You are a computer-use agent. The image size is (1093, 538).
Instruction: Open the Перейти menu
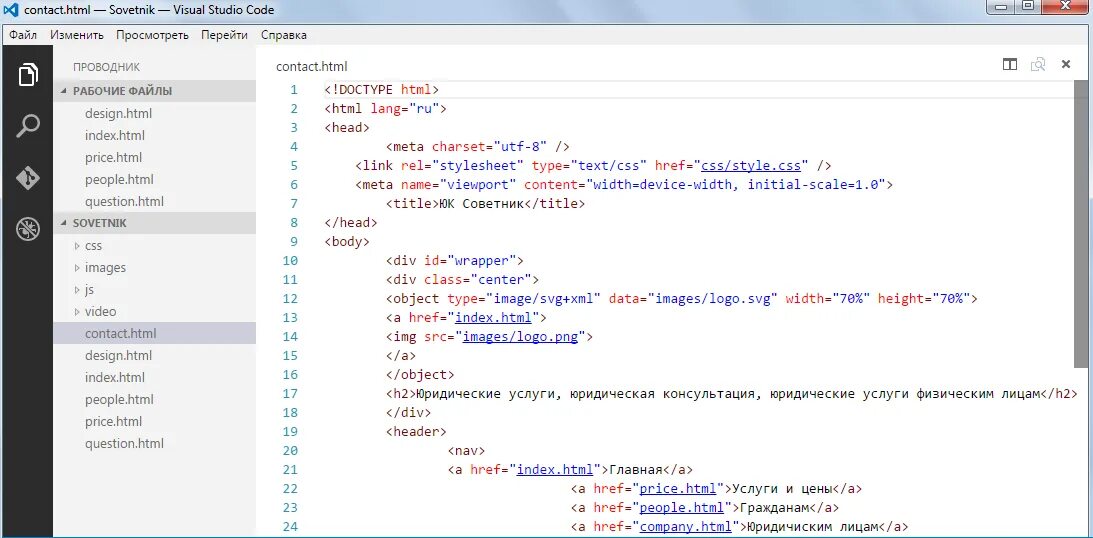click(224, 35)
